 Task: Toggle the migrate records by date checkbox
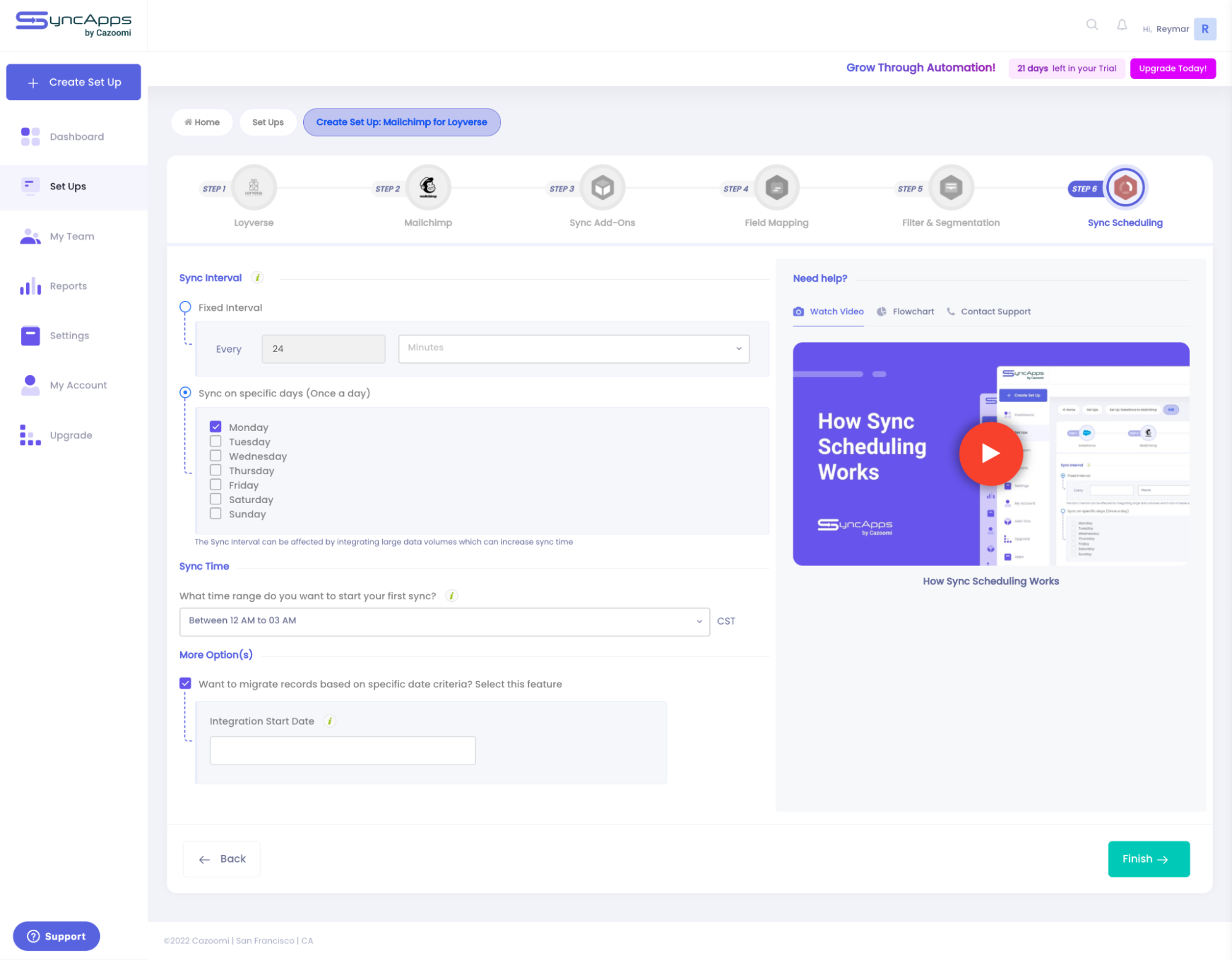[186, 683]
